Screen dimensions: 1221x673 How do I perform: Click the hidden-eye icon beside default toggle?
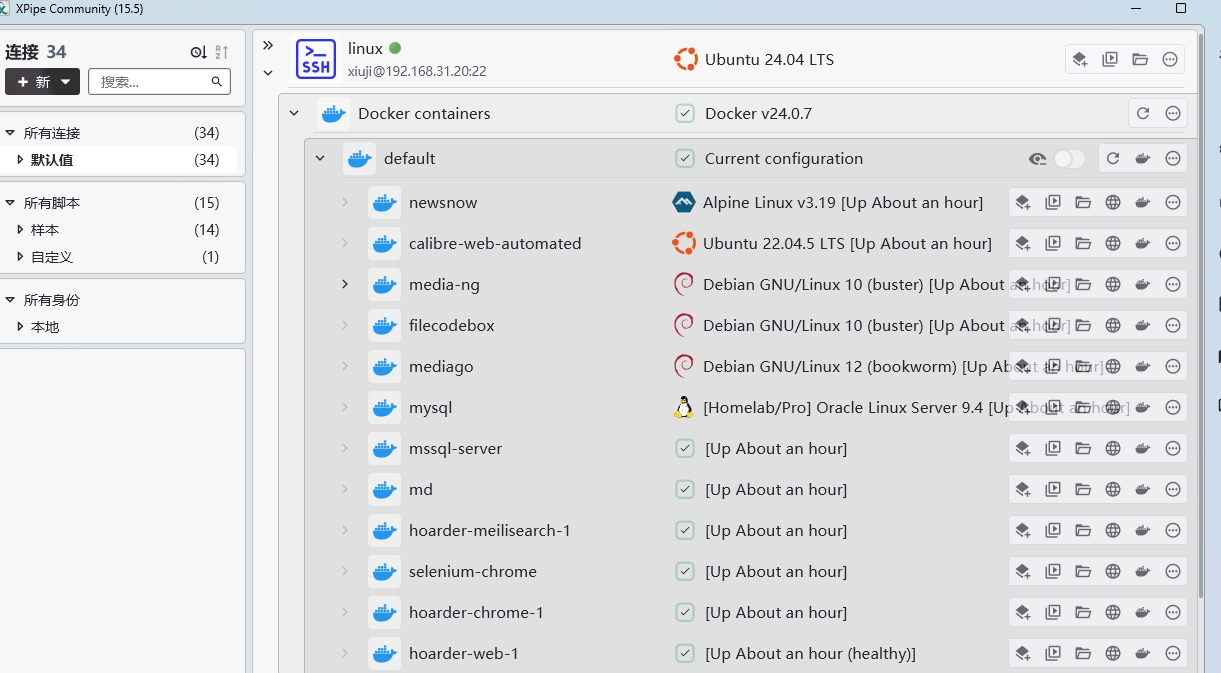[1038, 159]
